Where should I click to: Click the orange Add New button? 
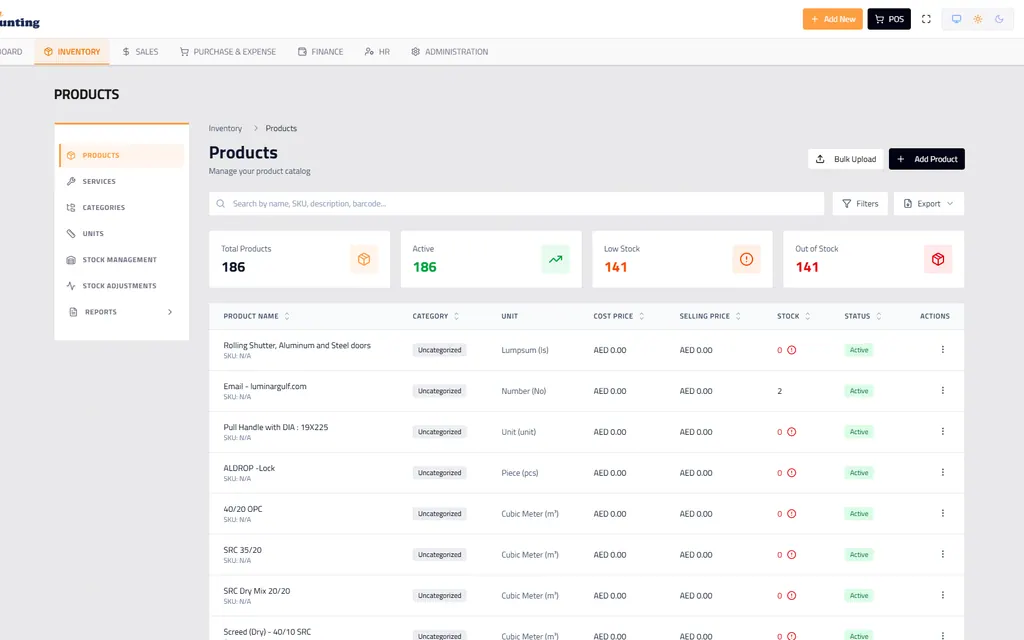[x=833, y=19]
